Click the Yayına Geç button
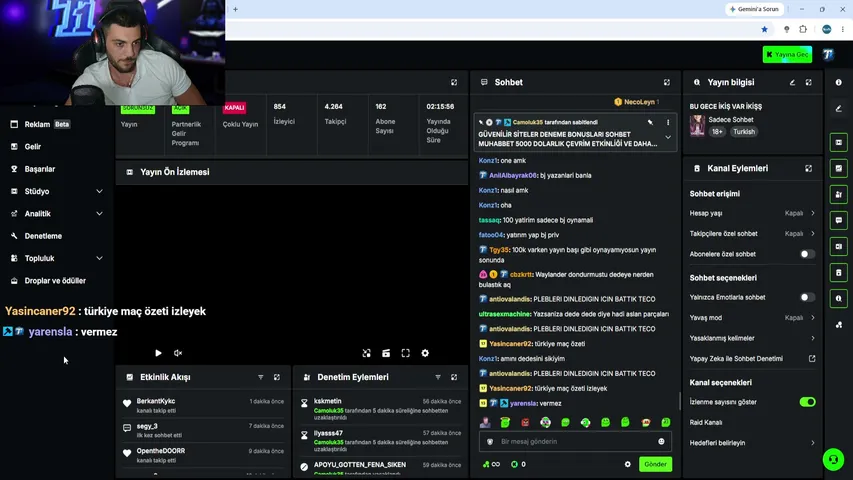853x480 pixels. pos(787,54)
